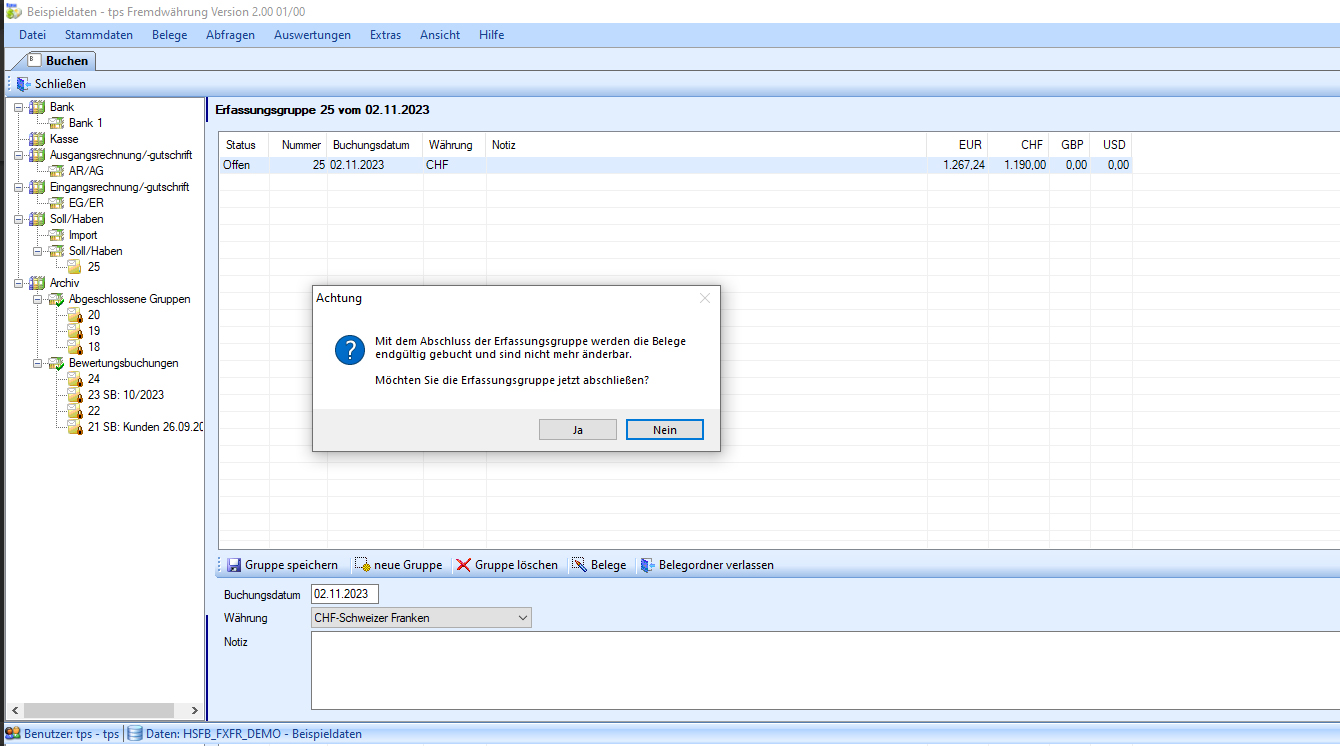Image resolution: width=1340 pixels, height=746 pixels.
Task: Select open group 25 folder in tree
Action: pos(74,267)
